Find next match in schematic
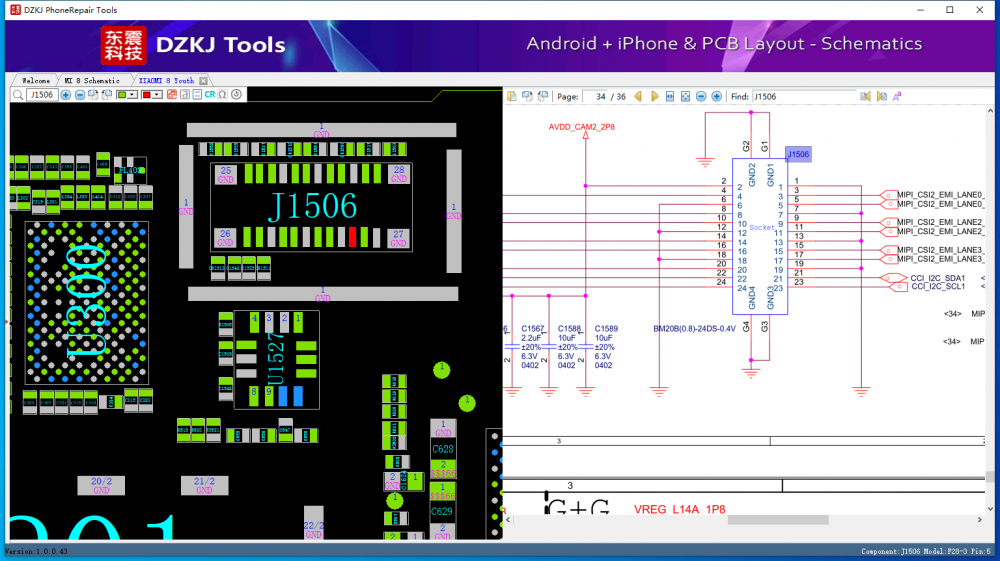 click(881, 97)
